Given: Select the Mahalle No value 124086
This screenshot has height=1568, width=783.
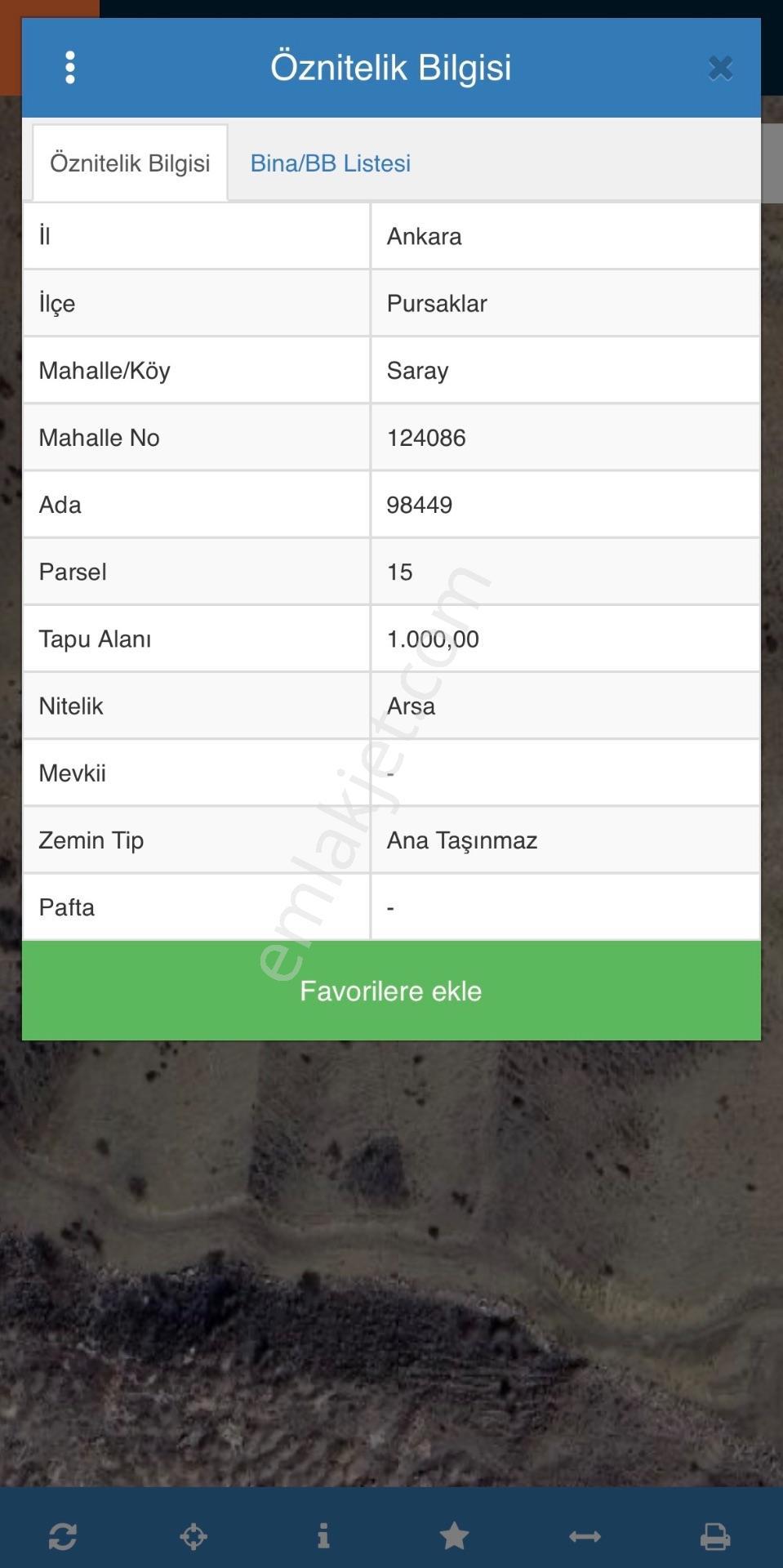Looking at the screenshot, I should pyautogui.click(x=426, y=438).
